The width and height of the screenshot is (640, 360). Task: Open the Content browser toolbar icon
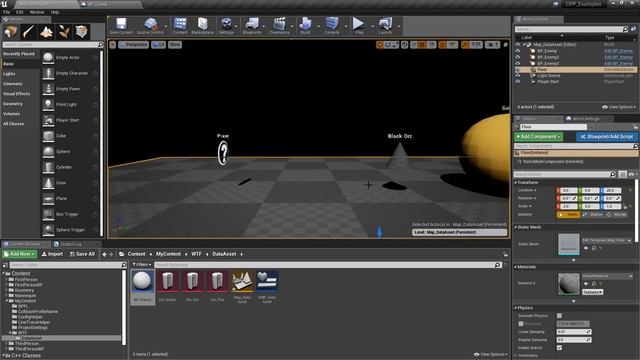pos(180,26)
